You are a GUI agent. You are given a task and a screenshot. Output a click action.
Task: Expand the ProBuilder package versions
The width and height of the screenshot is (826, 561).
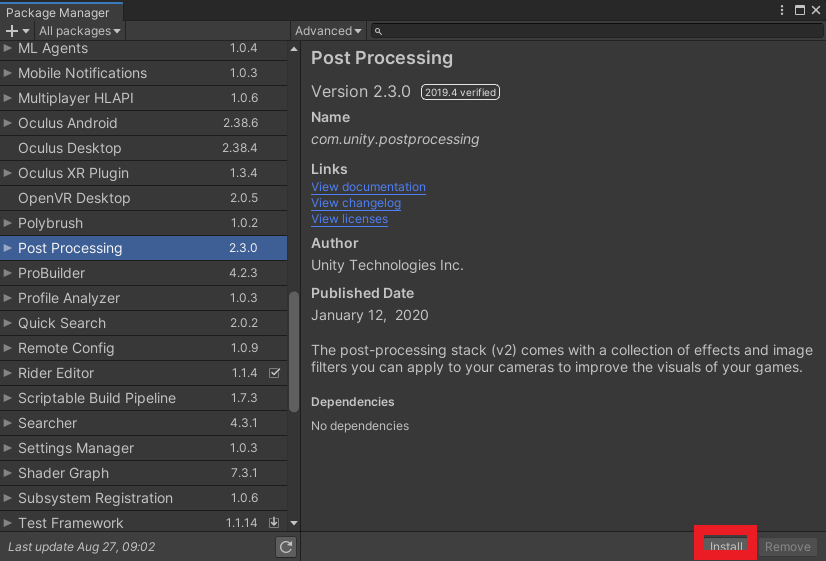point(8,273)
